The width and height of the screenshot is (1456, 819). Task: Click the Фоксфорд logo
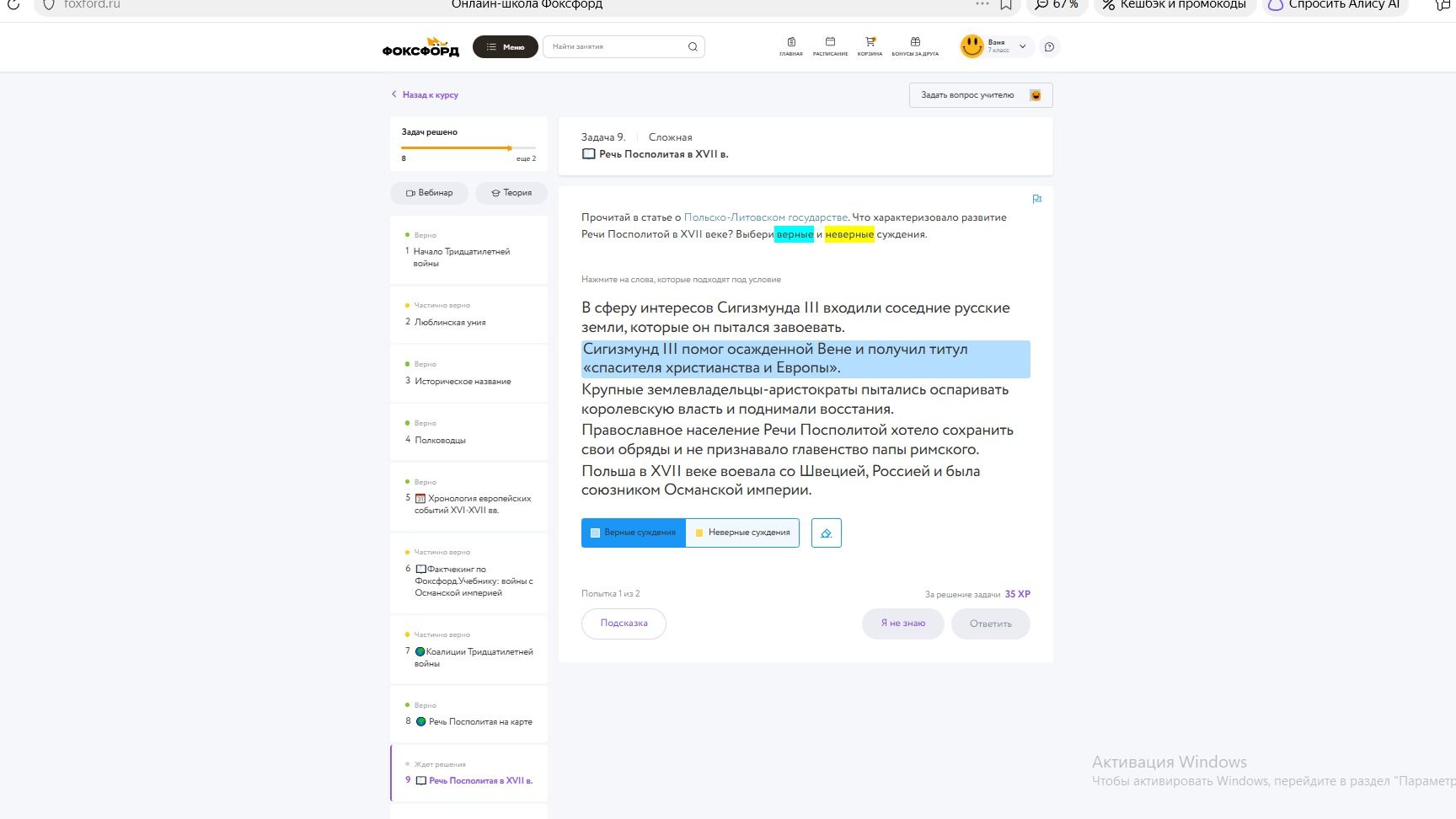(x=420, y=47)
